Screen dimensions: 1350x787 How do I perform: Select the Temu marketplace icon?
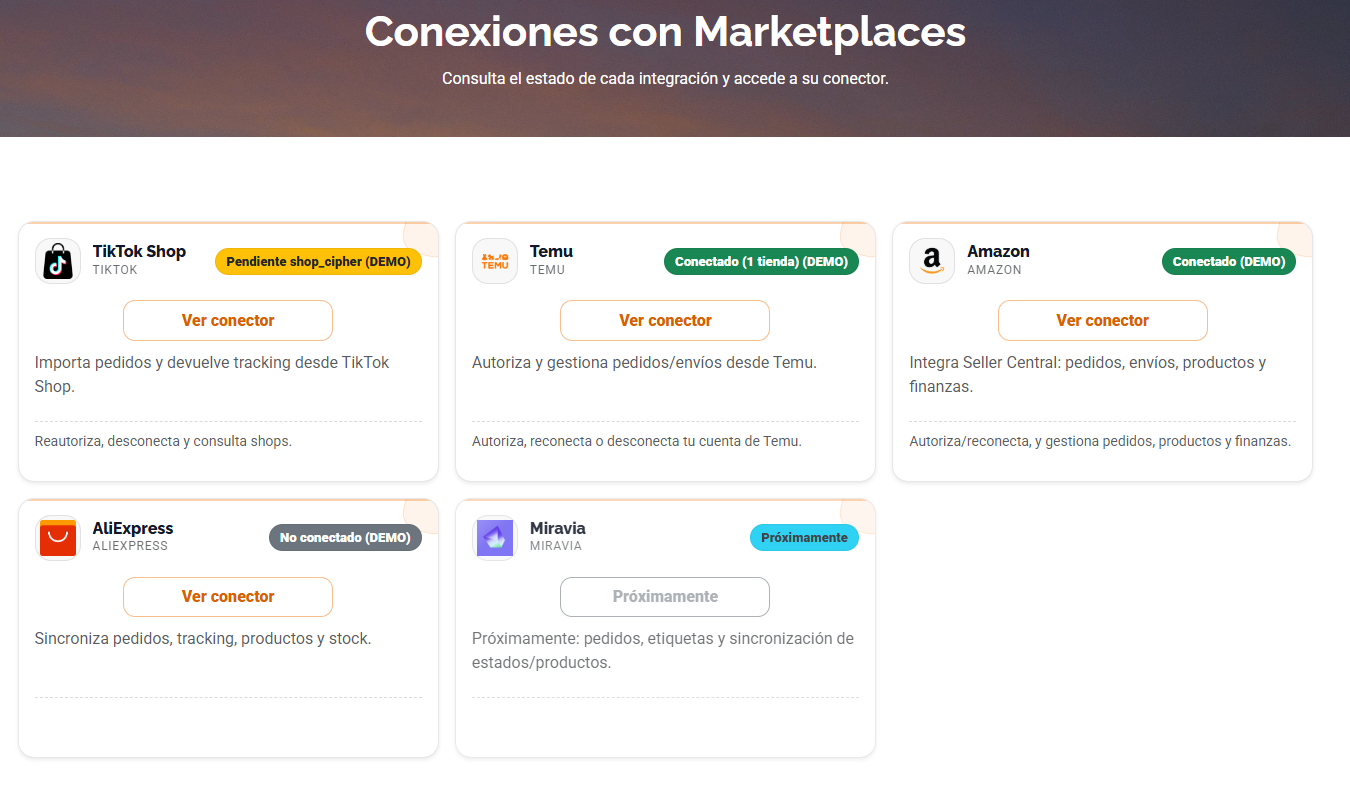[494, 260]
